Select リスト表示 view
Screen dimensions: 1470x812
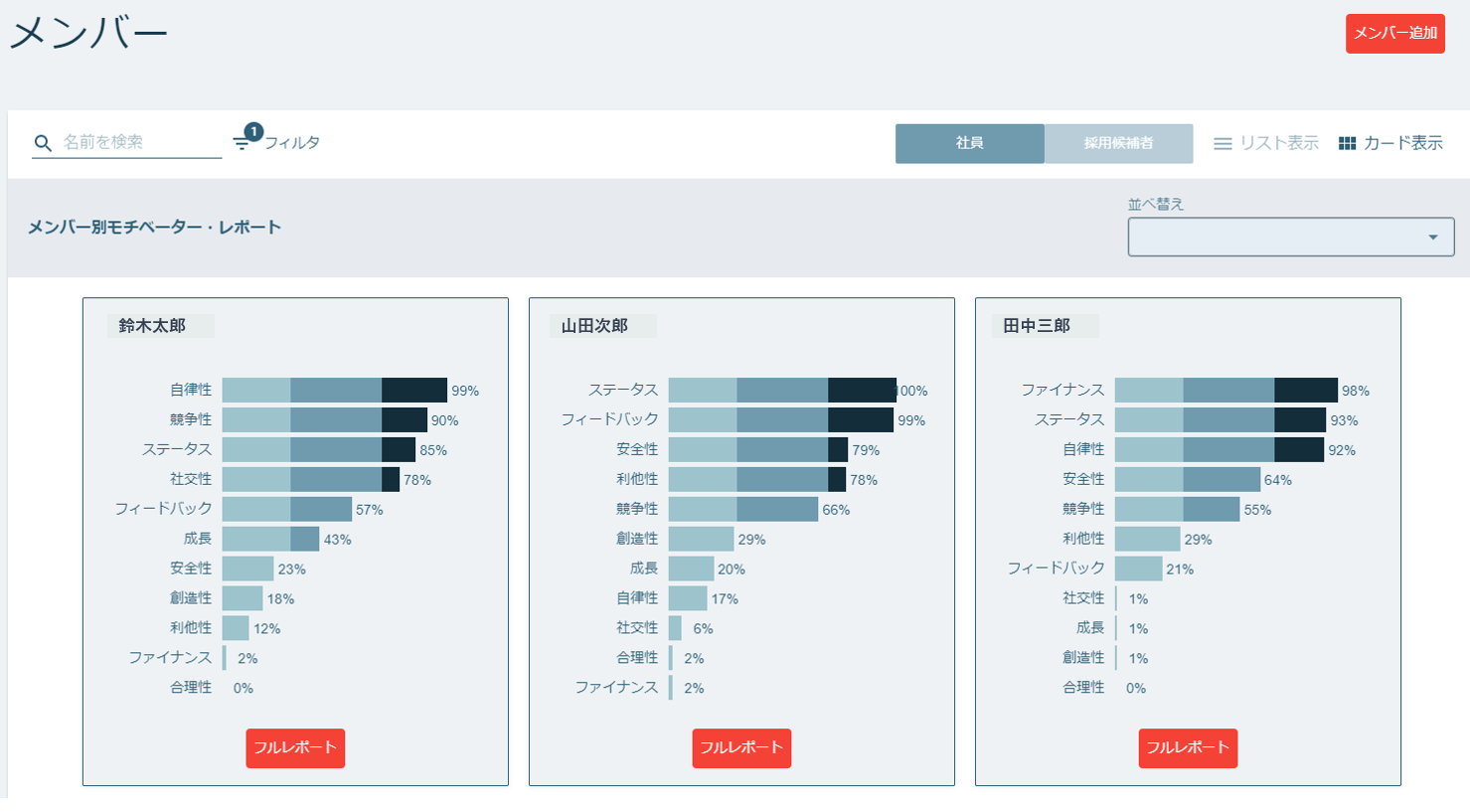pyautogui.click(x=1266, y=143)
